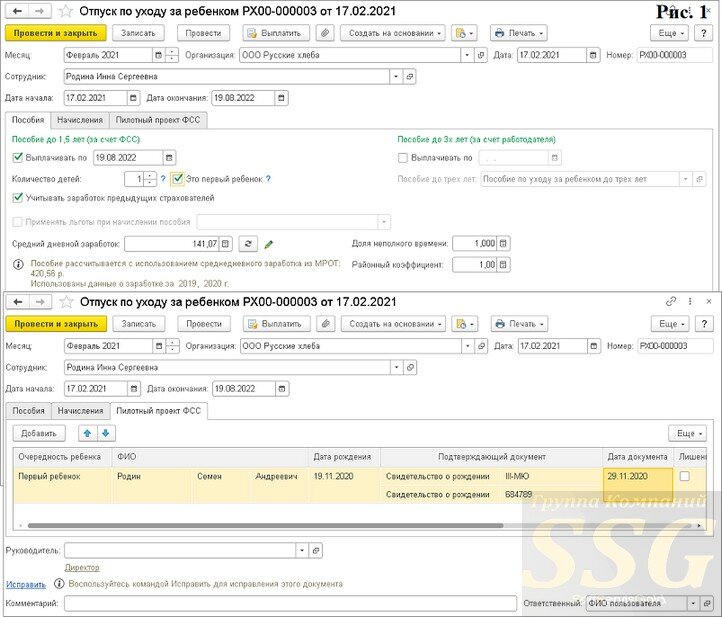Star lower document as favorite
Screen dimensions: 722x617
point(67,302)
